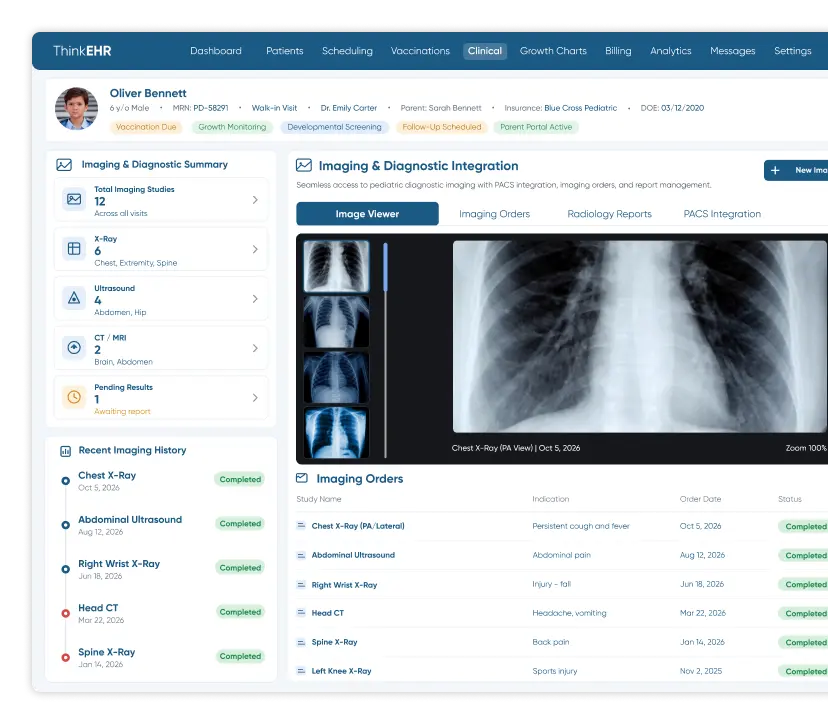828x724 pixels.
Task: Open Right Wrist X-Ray in Recent Imaging History
Action: (119, 563)
